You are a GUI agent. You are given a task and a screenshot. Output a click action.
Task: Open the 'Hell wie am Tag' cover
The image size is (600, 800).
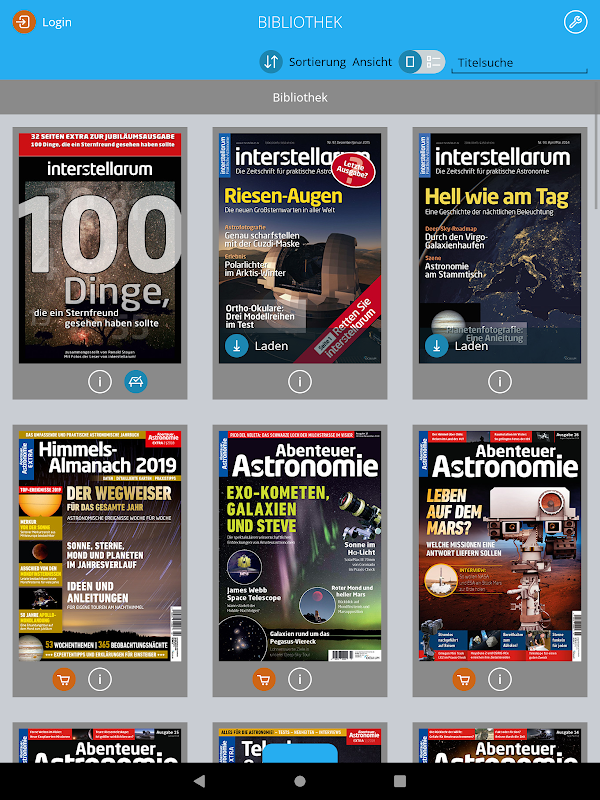tap(500, 248)
